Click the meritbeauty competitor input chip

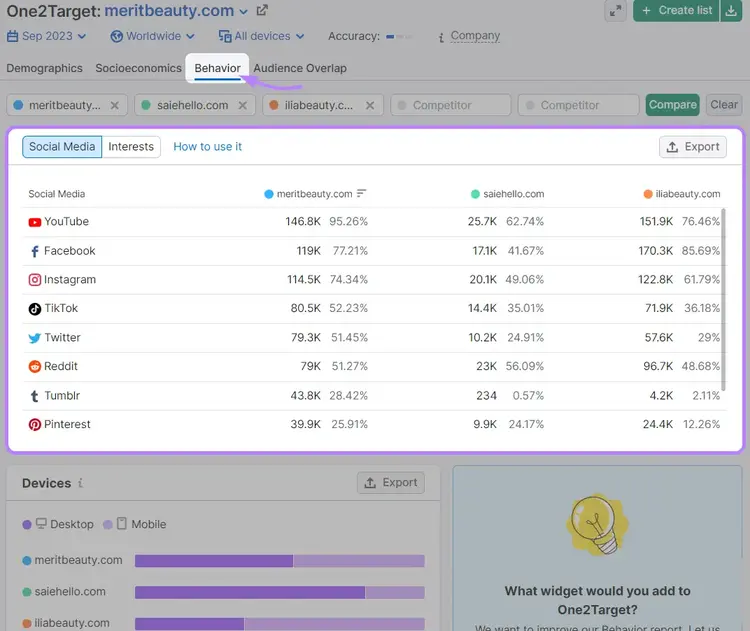tap(67, 105)
